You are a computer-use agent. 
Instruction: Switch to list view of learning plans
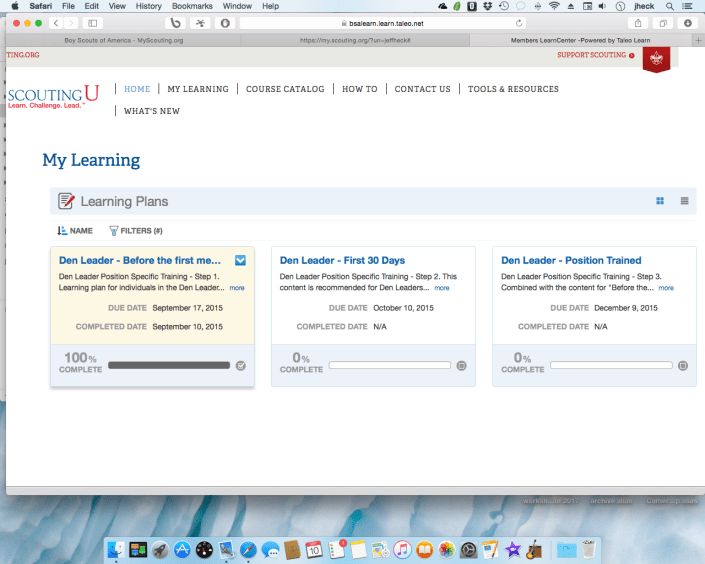684,201
